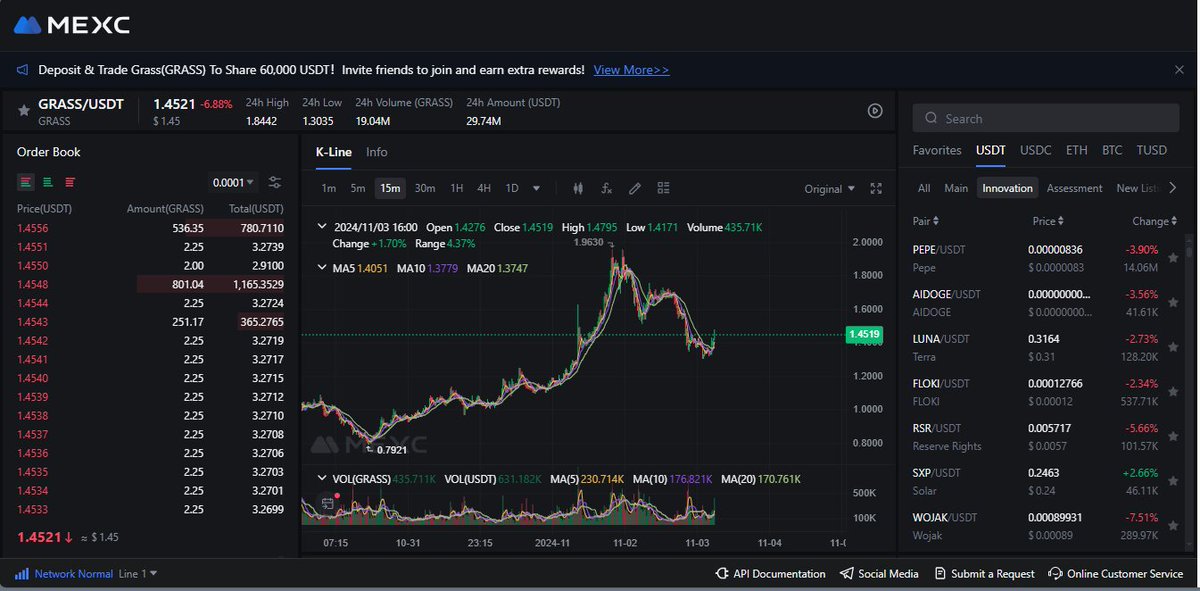
Task: Open order book settings sliders icon
Action: 275,183
